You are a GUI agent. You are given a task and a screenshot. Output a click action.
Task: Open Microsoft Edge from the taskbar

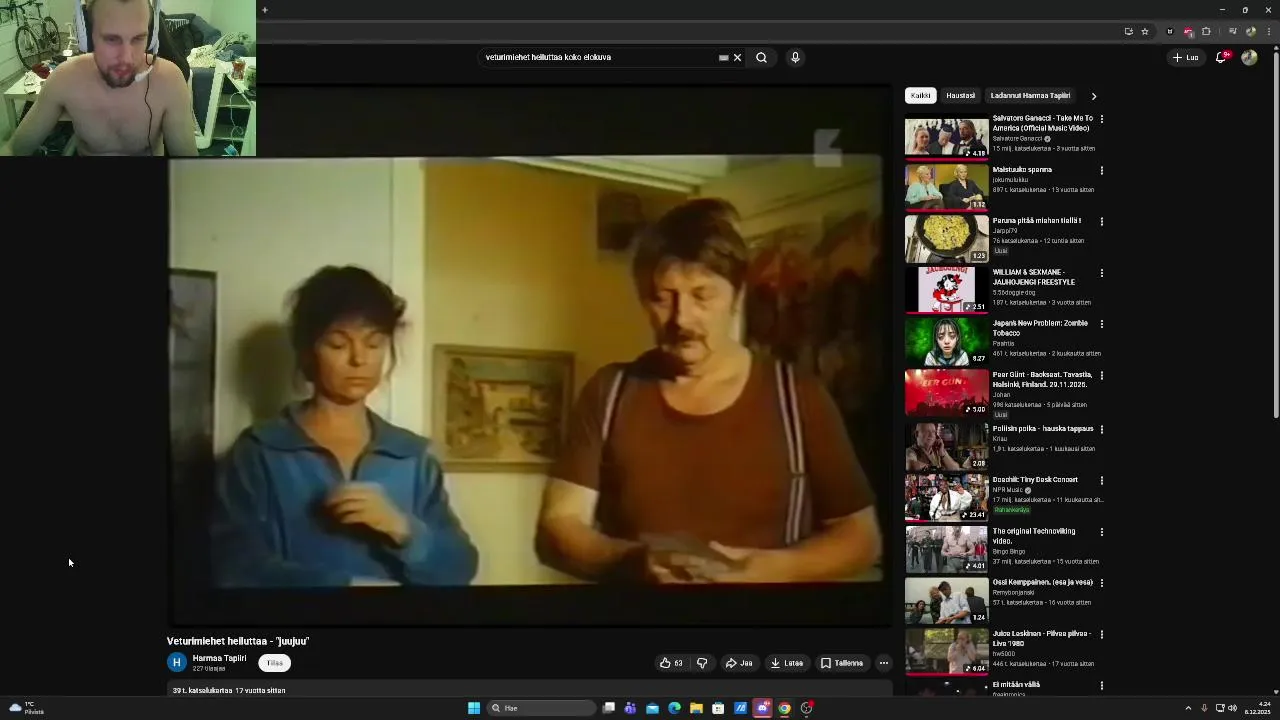(674, 708)
